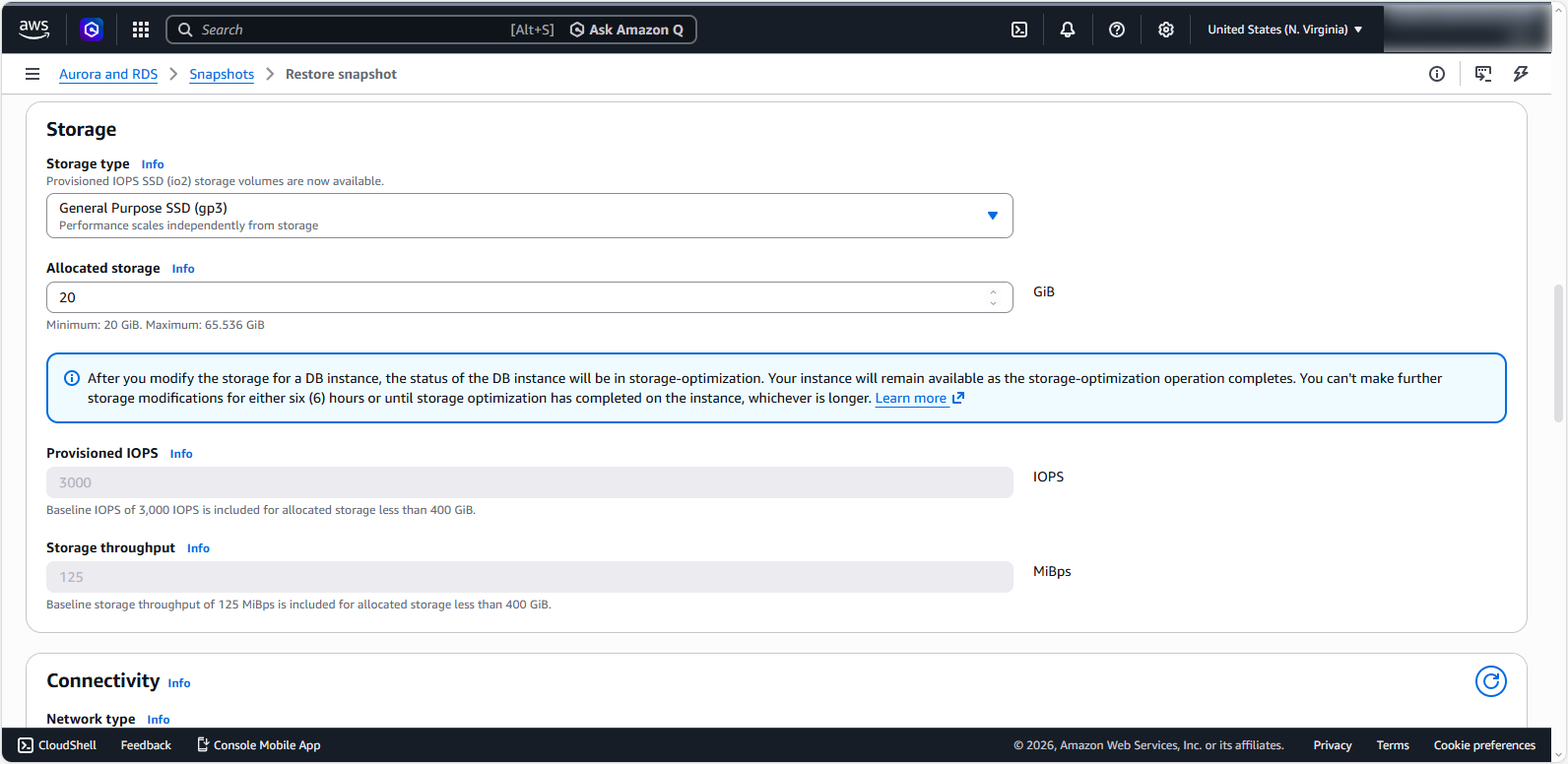
Task: Open Info link next to Storage throughput
Action: click(x=198, y=548)
